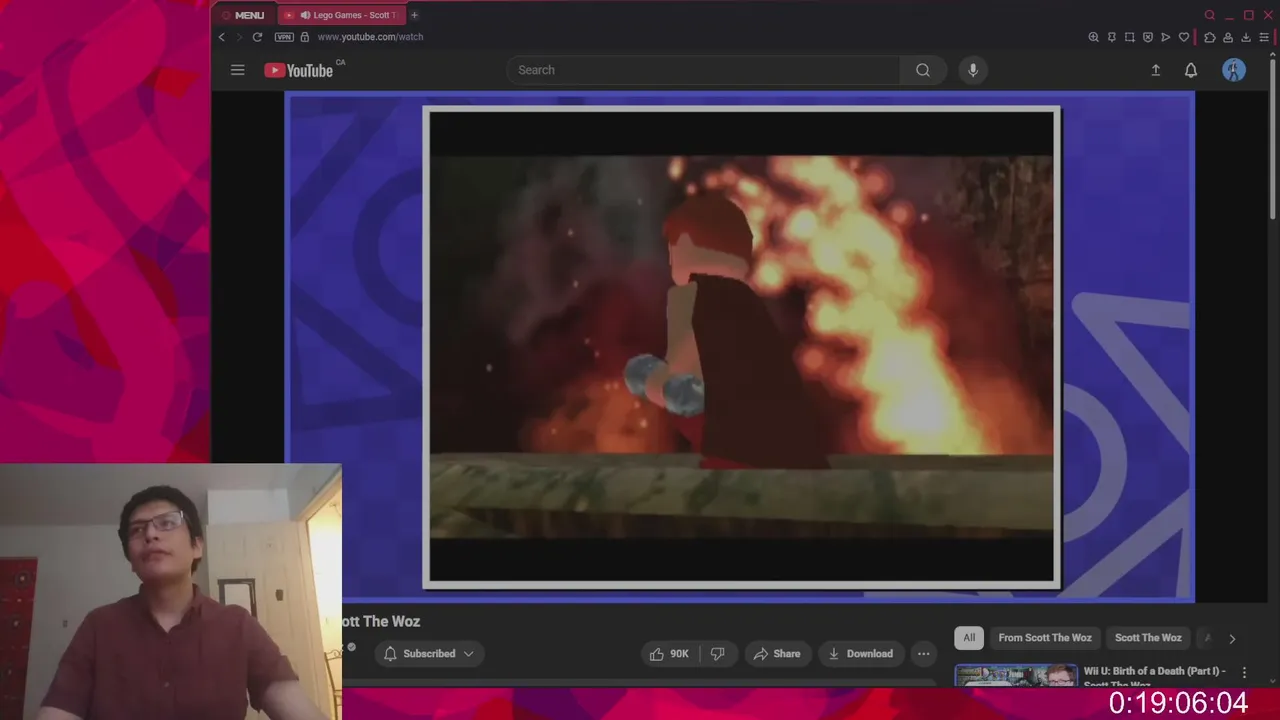Open the Wii U: Birth of a Death thumbnail
The image size is (1280, 720).
click(x=1016, y=675)
